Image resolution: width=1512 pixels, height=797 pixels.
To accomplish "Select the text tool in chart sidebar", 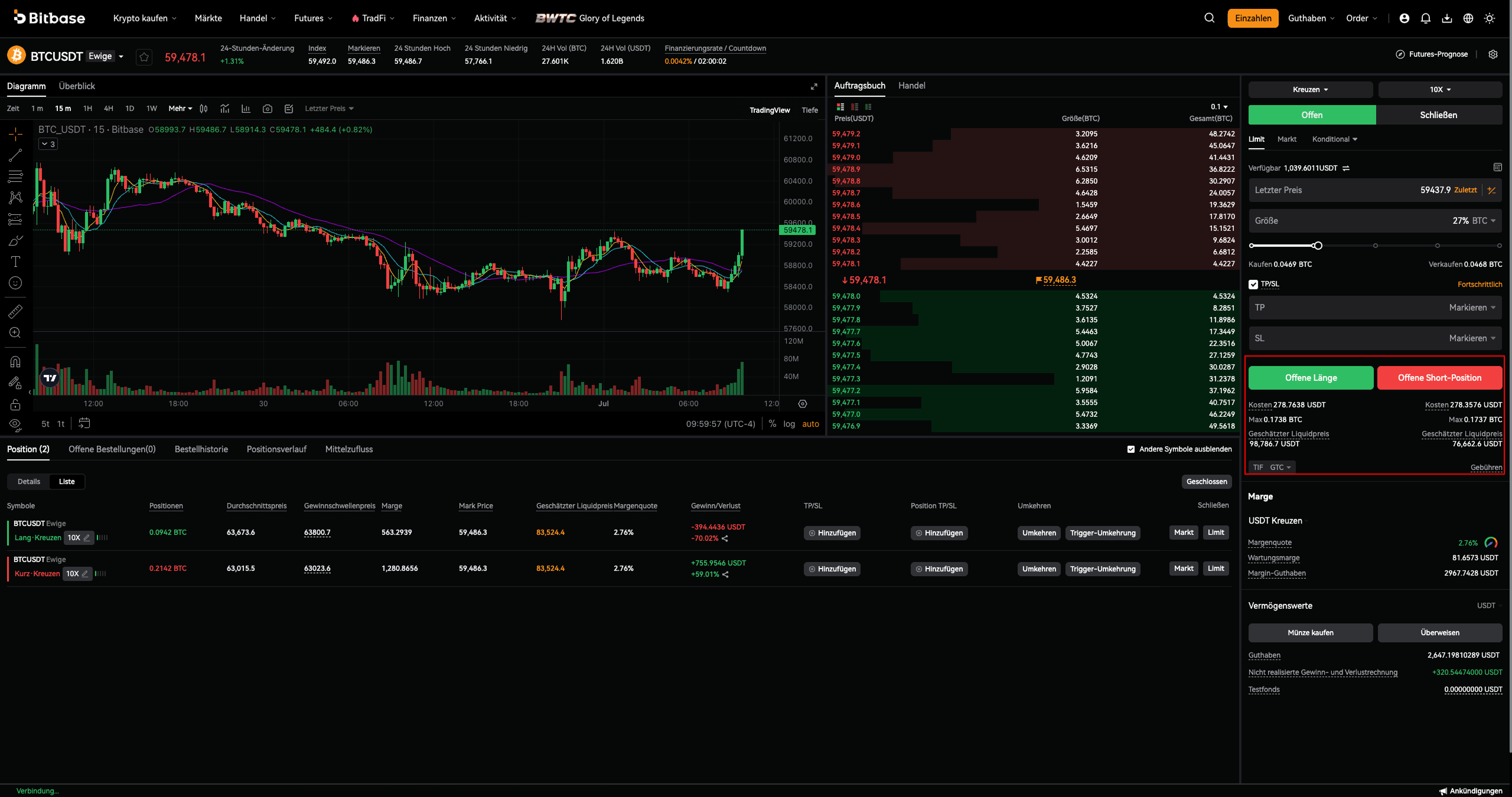I will pyautogui.click(x=15, y=262).
